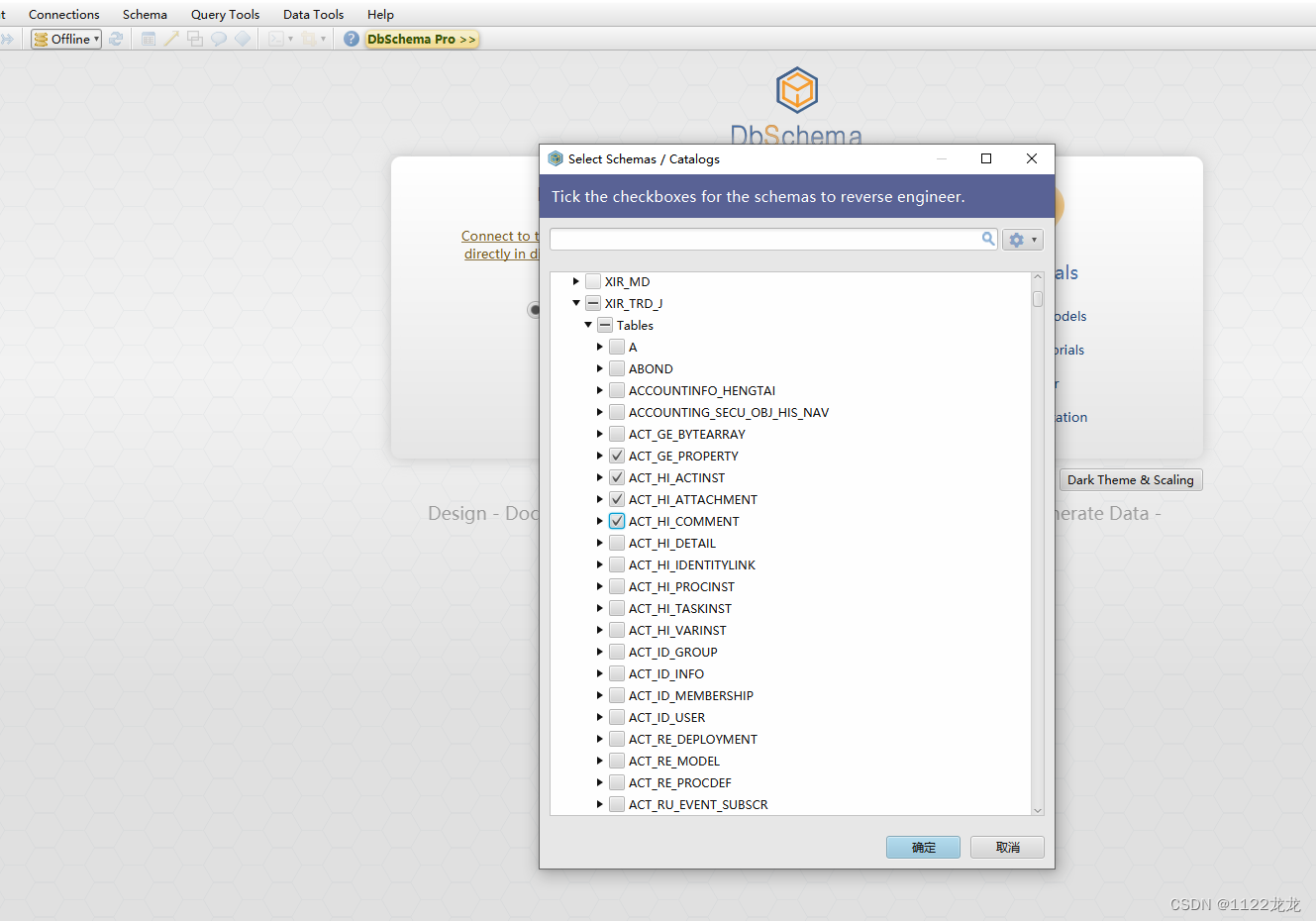Untick the ACT_HI_ATTACHMENT checkbox
1316x921 pixels.
[x=617, y=499]
